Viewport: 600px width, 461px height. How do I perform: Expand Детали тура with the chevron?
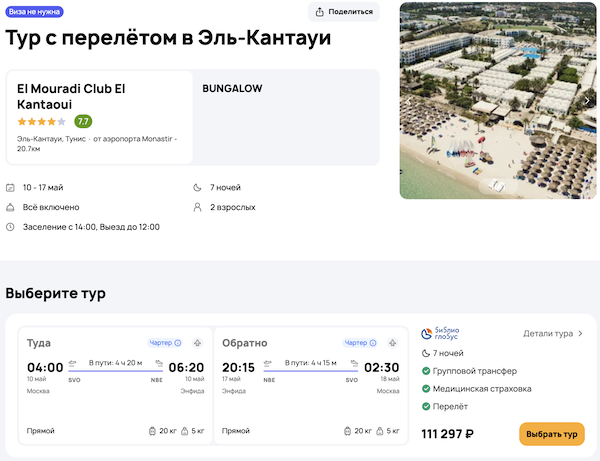pos(581,333)
